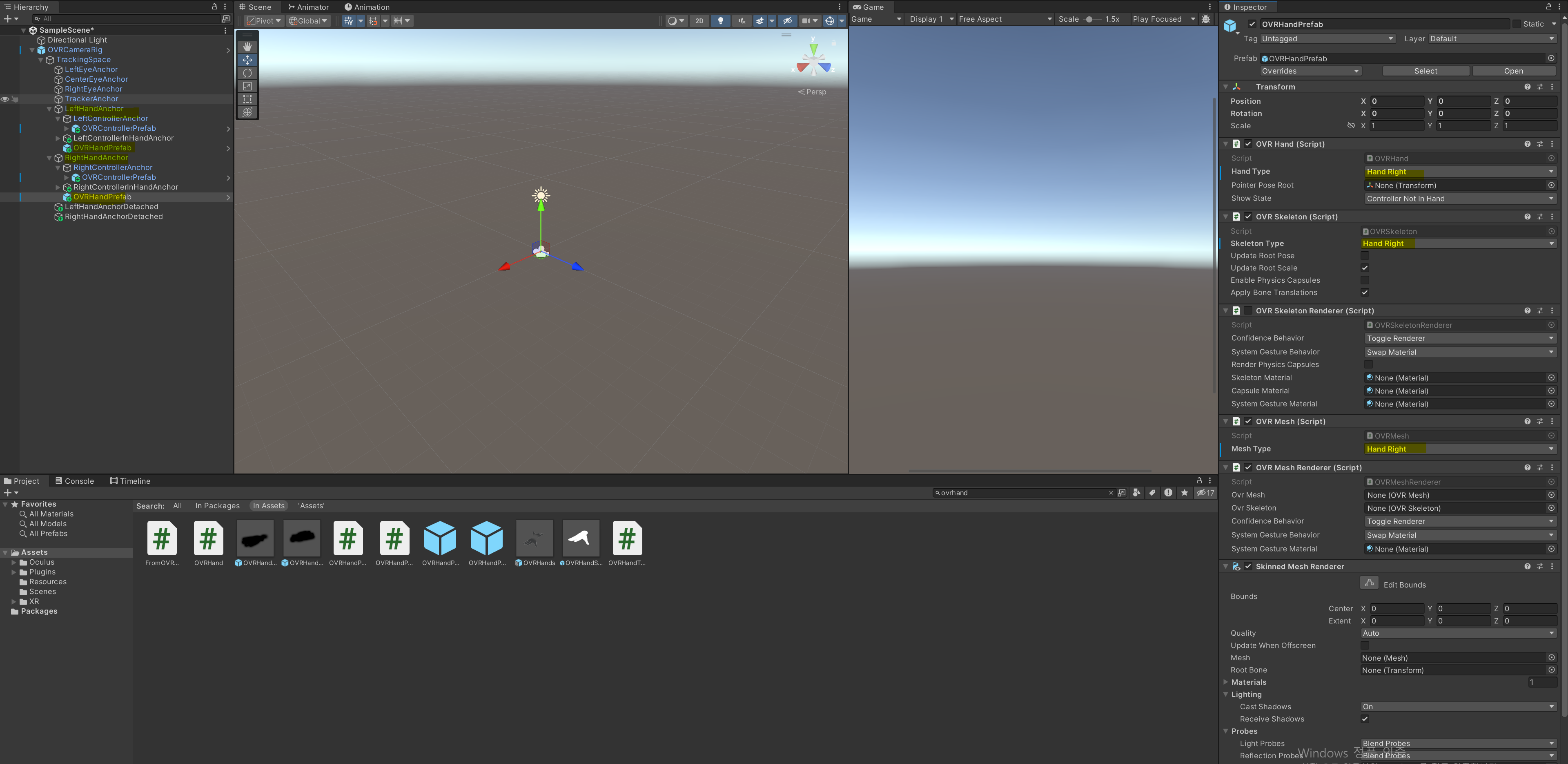The width and height of the screenshot is (1568, 764).
Task: Adjust the Game view Scale slider
Action: tap(1089, 20)
